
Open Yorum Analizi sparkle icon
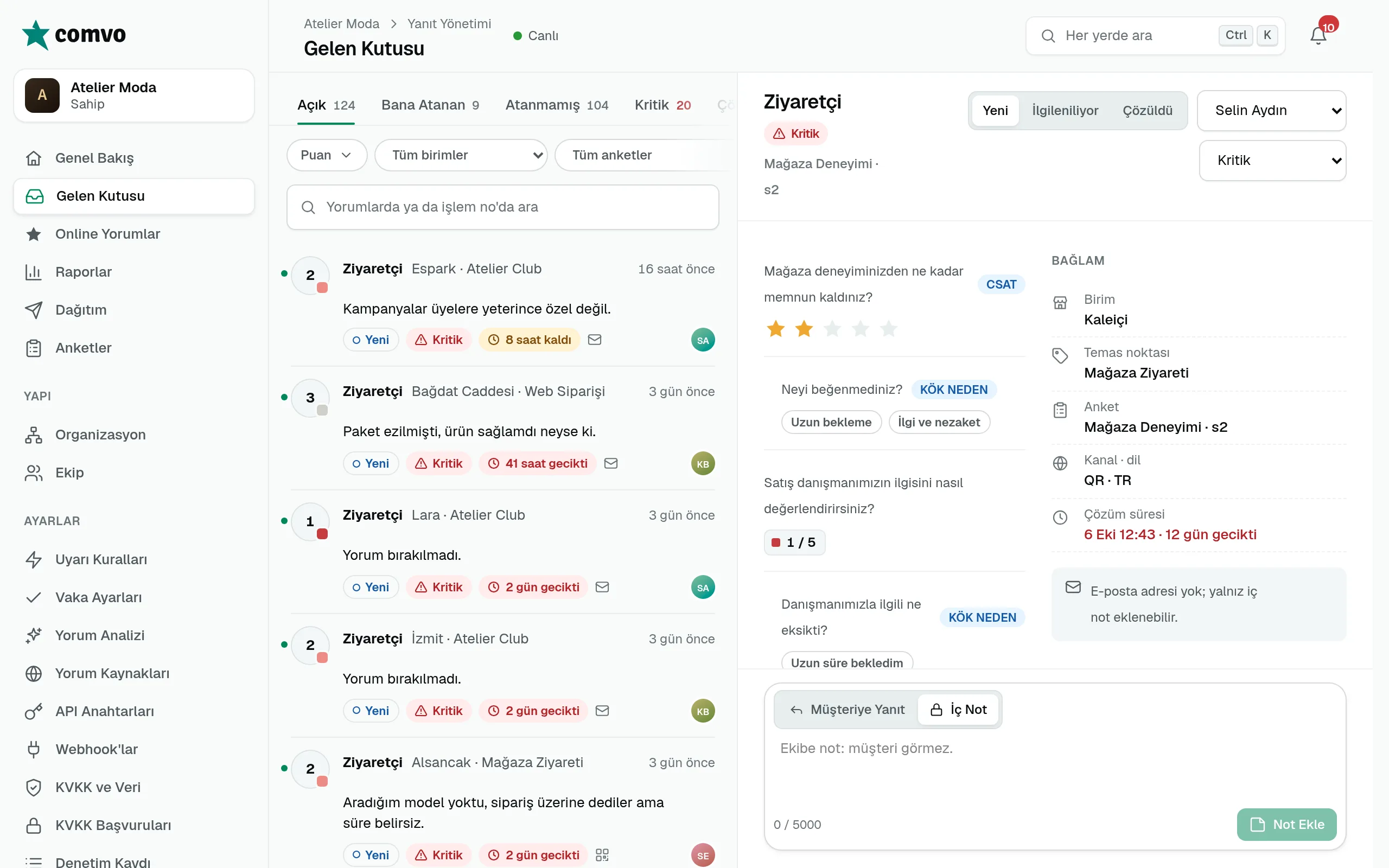click(34, 635)
